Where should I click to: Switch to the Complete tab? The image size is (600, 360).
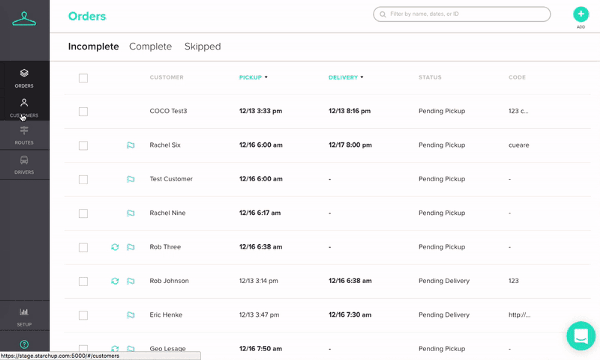click(150, 47)
